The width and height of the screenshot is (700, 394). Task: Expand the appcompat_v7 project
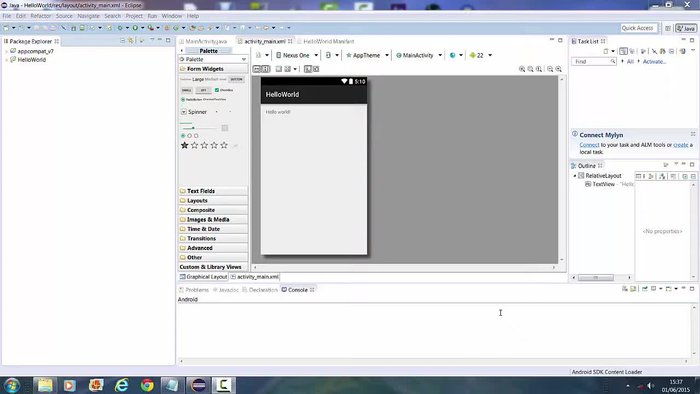6,51
